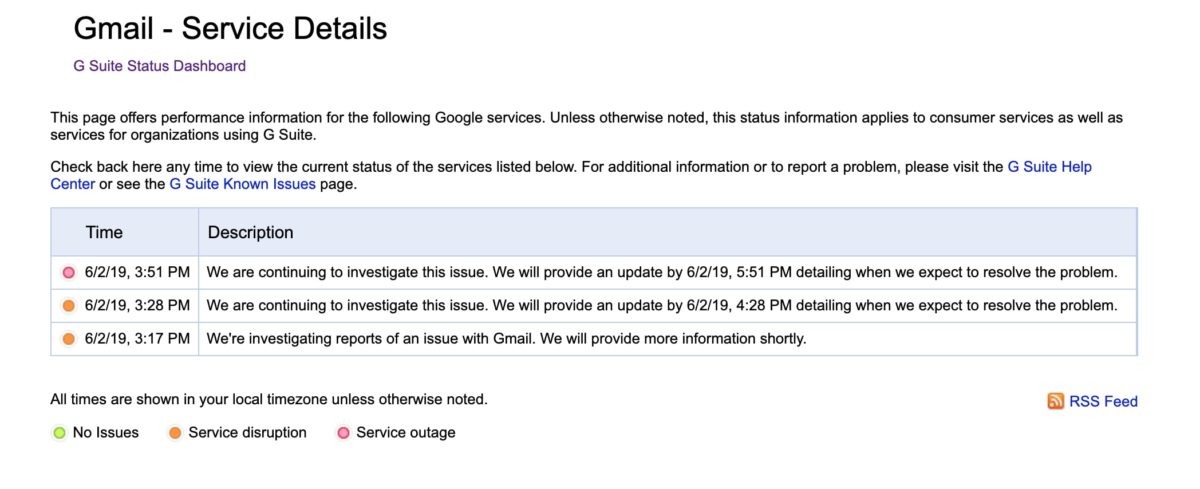The image size is (1200, 489).
Task: Select the 6/2/19, 3:17 PM timestamp
Action: click(x=137, y=339)
